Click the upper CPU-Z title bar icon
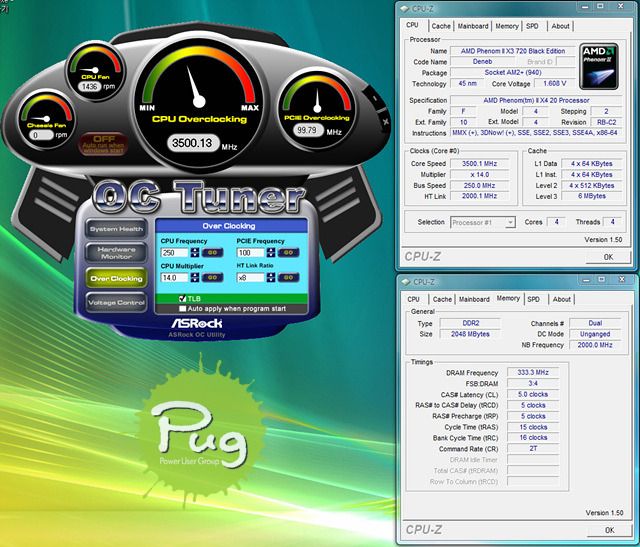This screenshot has width=640, height=547. 405,8
